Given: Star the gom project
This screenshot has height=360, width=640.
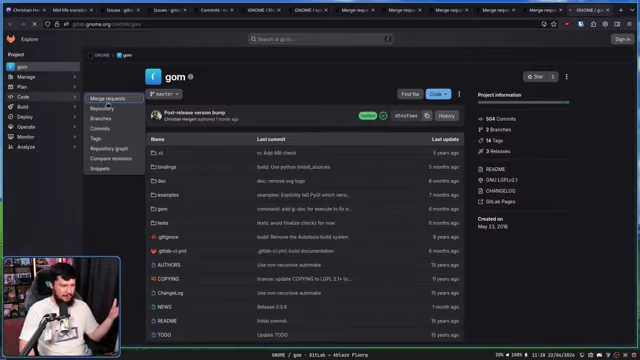Looking at the screenshot, I should (x=535, y=77).
